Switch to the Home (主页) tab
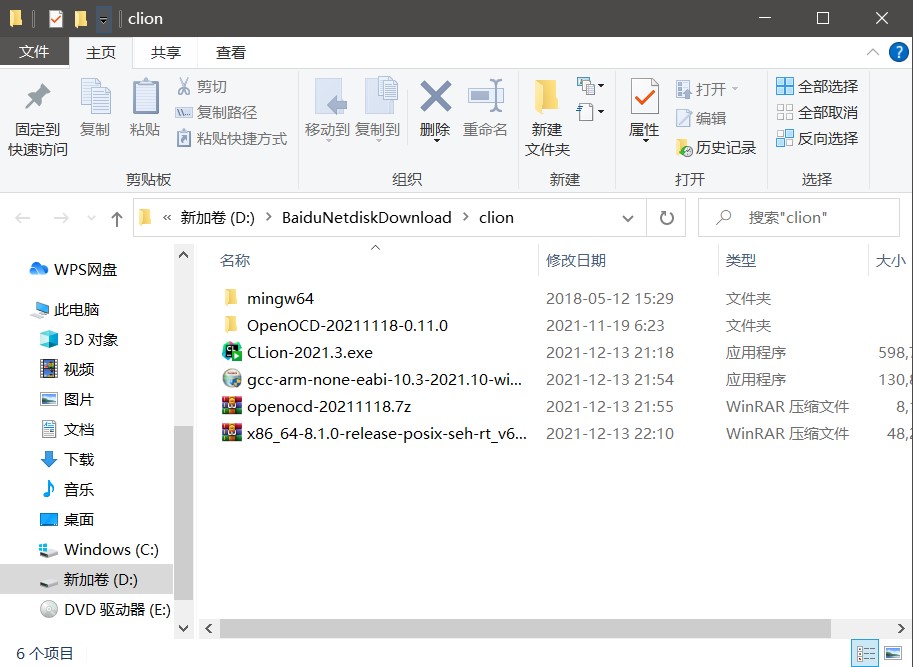 (x=101, y=52)
